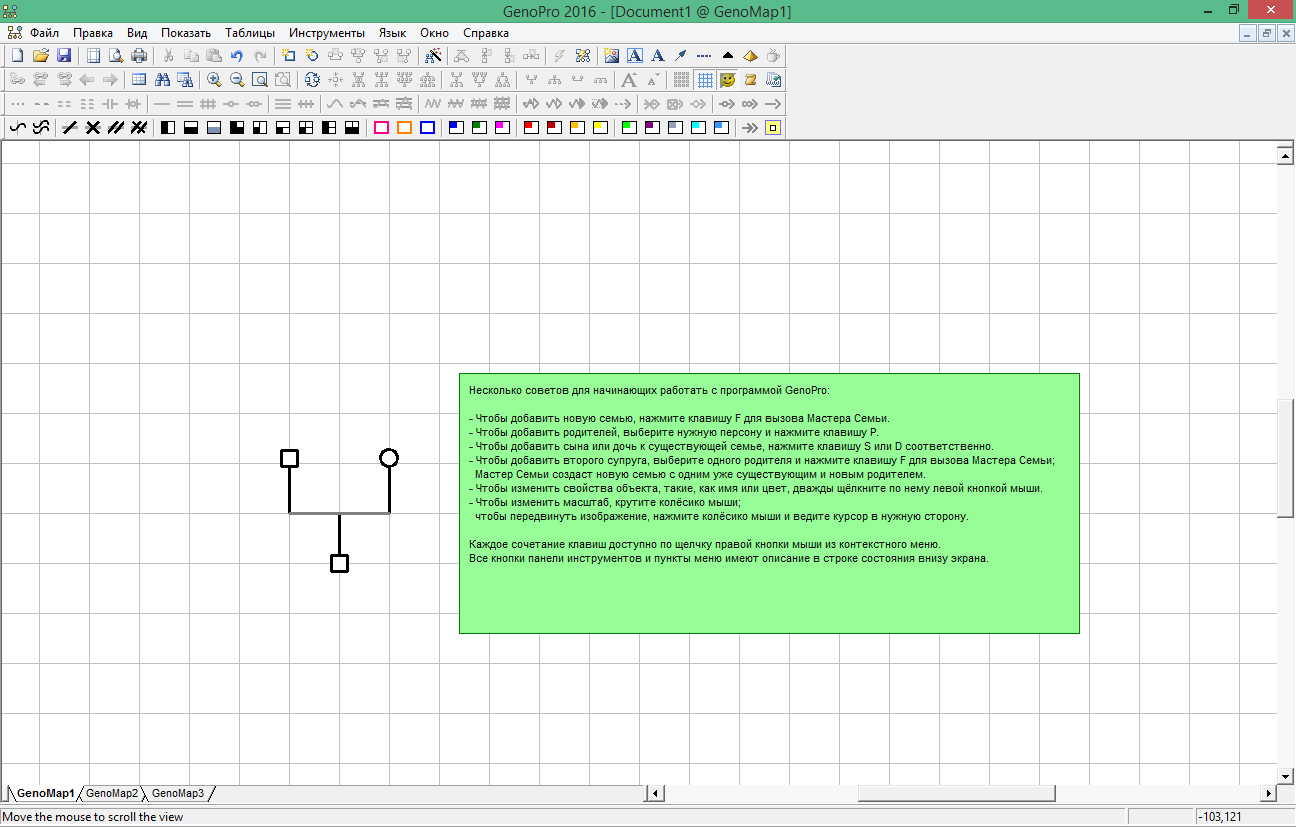
Task: Choose the cyan corner fill swatch
Action: [698, 128]
